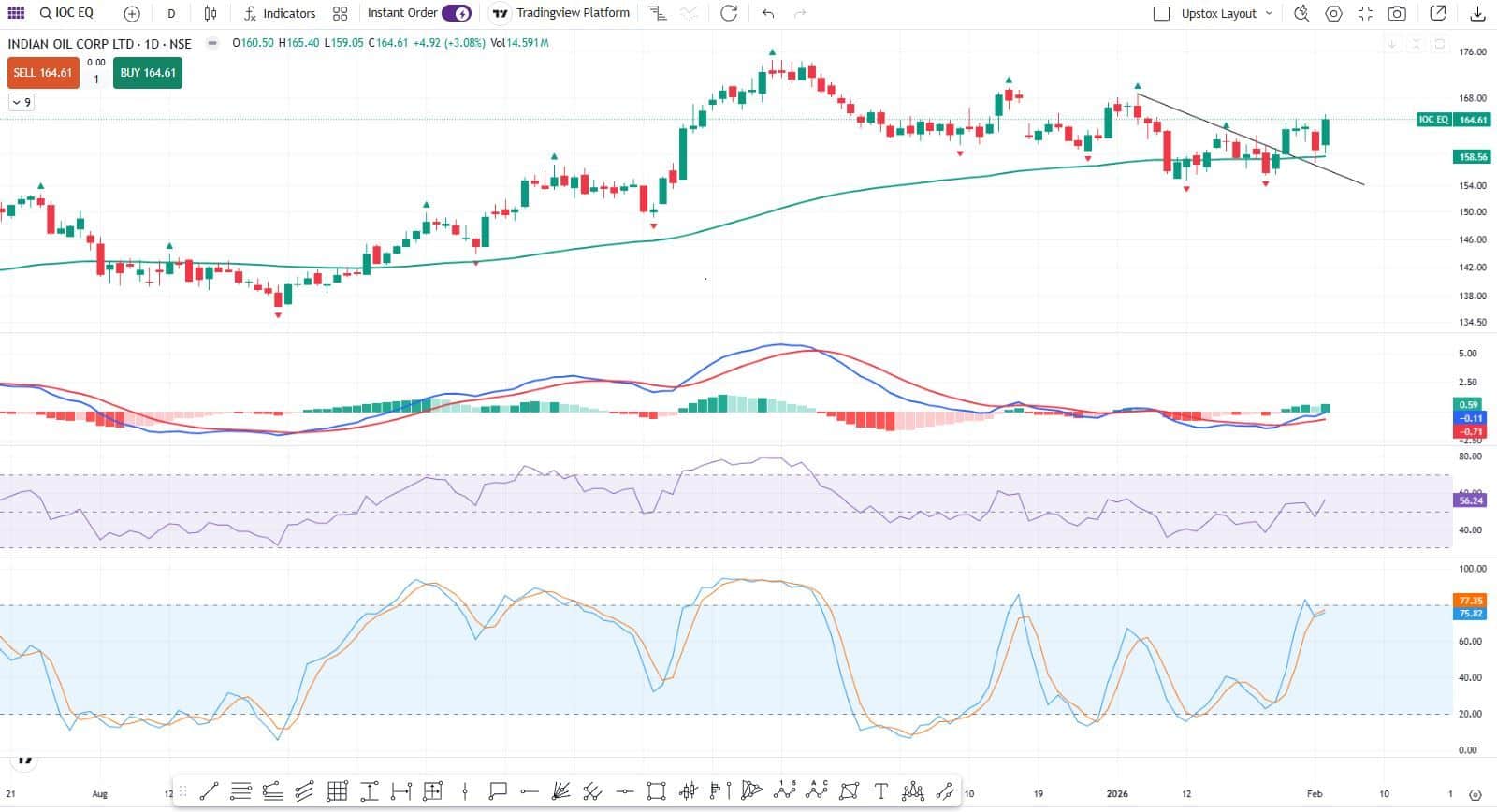
Task: Click the 158.56 moving average price label
Action: (x=1472, y=157)
